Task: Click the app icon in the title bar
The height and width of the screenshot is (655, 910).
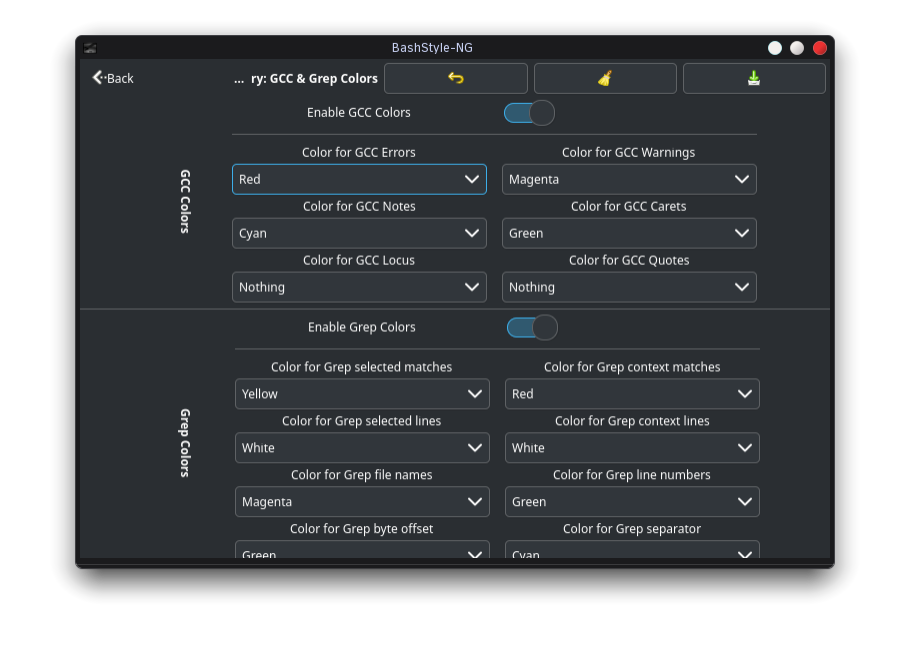Action: tap(90, 48)
